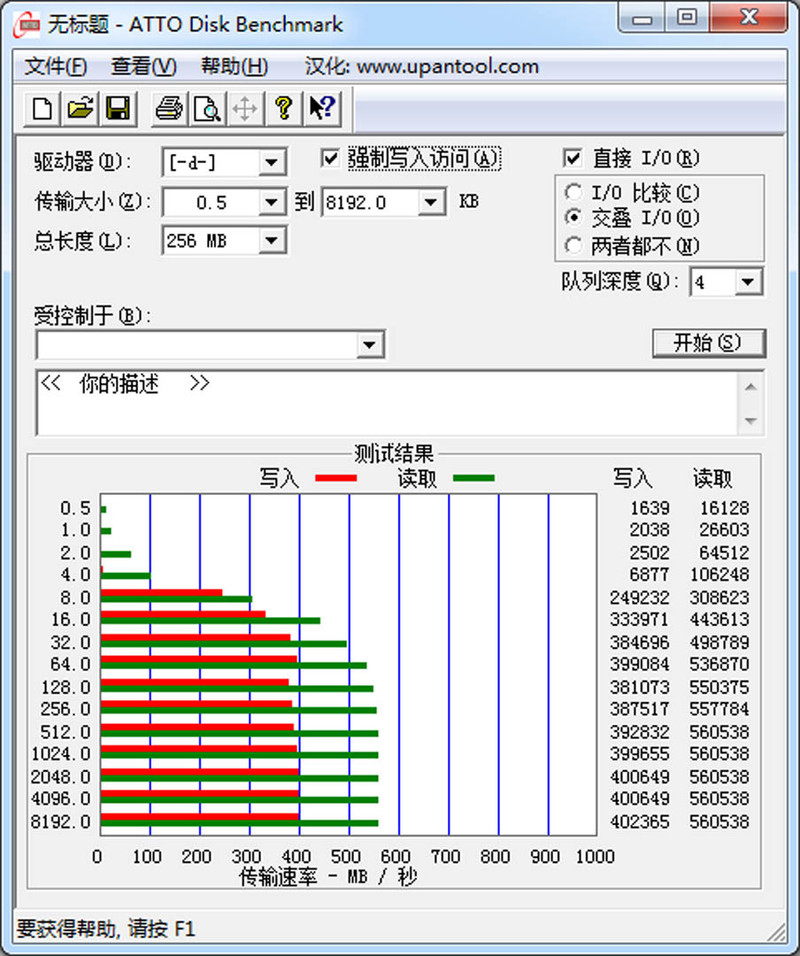Open the 驱动器 drive selection dropdown
Image resolution: width=800 pixels, height=956 pixels.
coord(272,161)
